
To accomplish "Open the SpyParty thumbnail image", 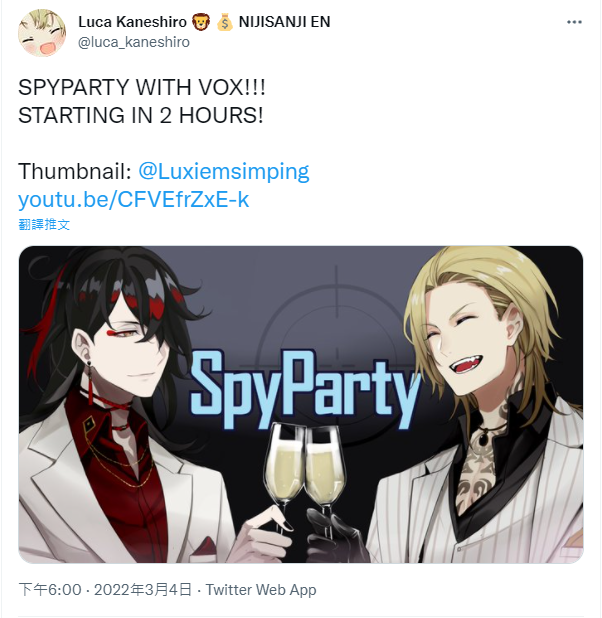I will coord(301,404).
